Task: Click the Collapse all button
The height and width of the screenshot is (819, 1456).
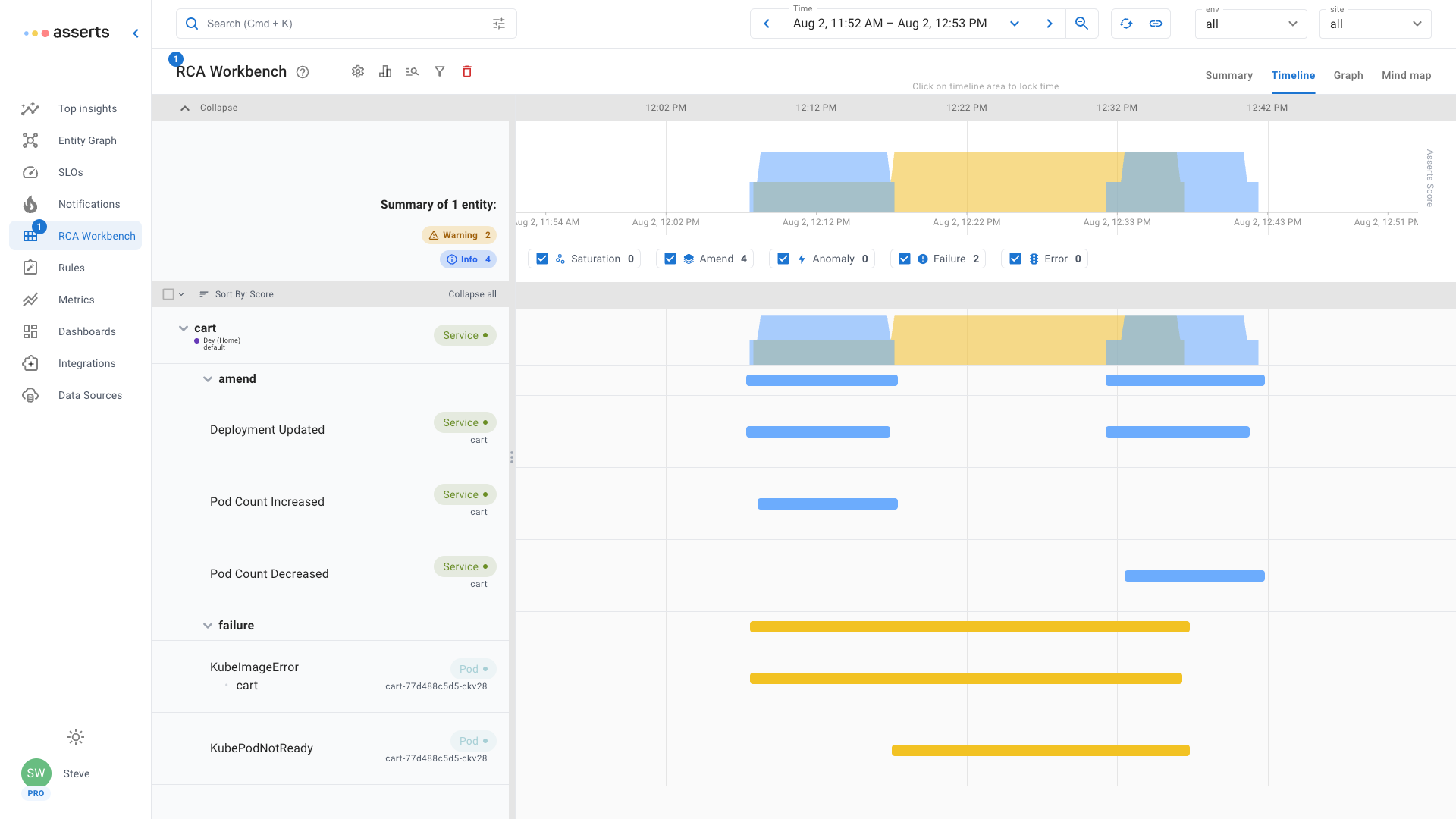Action: (x=472, y=294)
